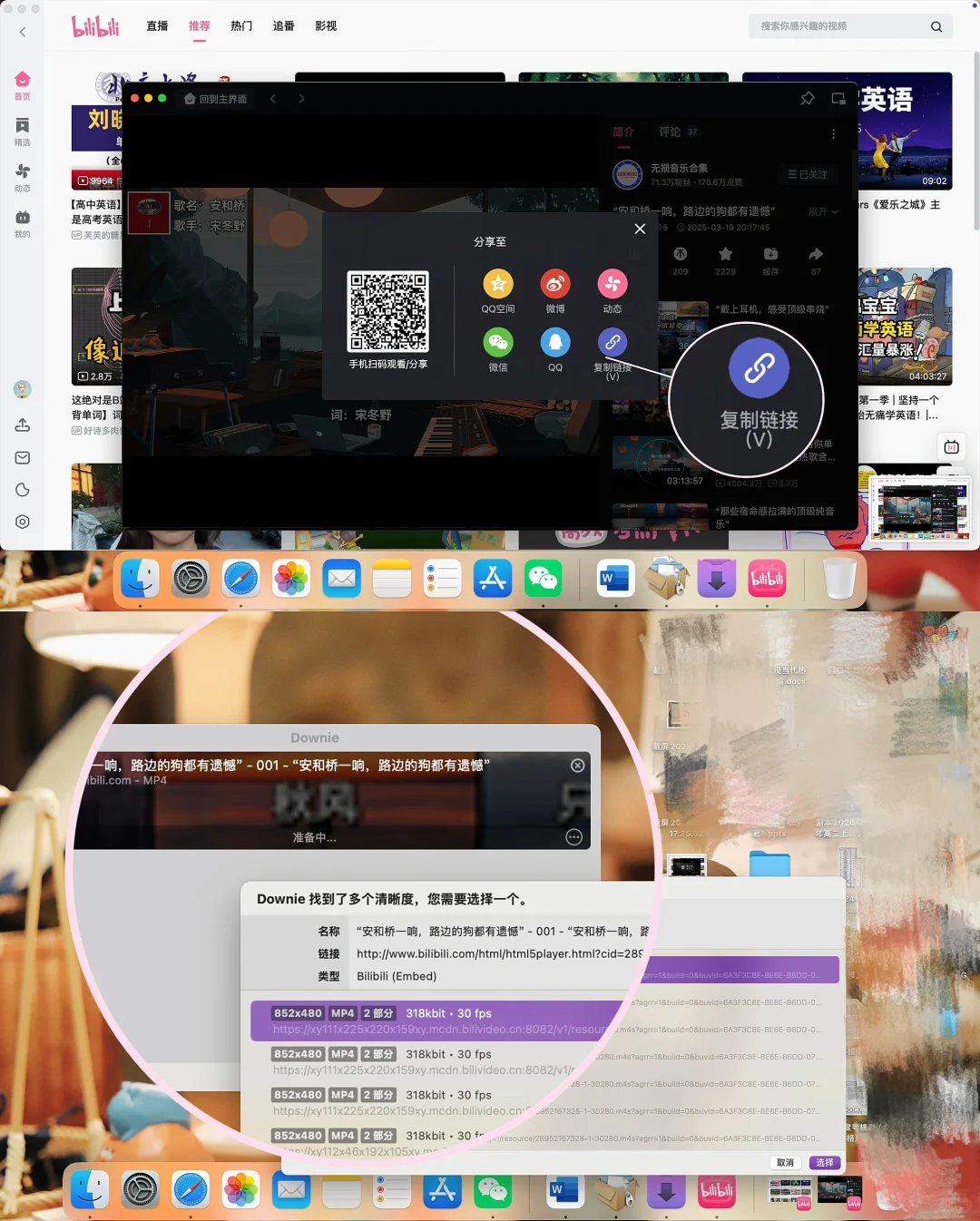Image resolution: width=980 pixels, height=1221 pixels.
Task: Switch to 推荐 tab
Action: point(200,26)
